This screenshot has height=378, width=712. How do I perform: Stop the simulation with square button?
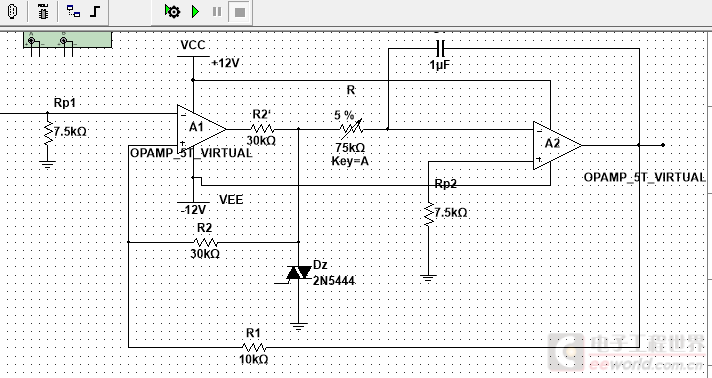coord(240,12)
